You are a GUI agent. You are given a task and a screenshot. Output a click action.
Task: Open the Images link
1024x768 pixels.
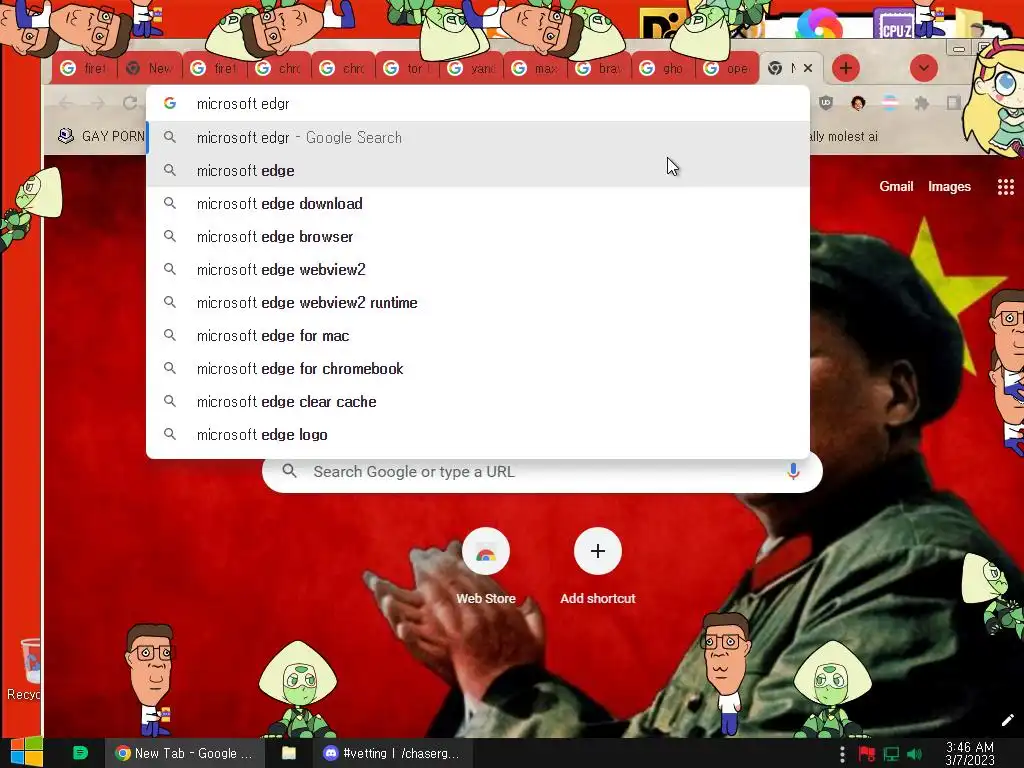(949, 187)
